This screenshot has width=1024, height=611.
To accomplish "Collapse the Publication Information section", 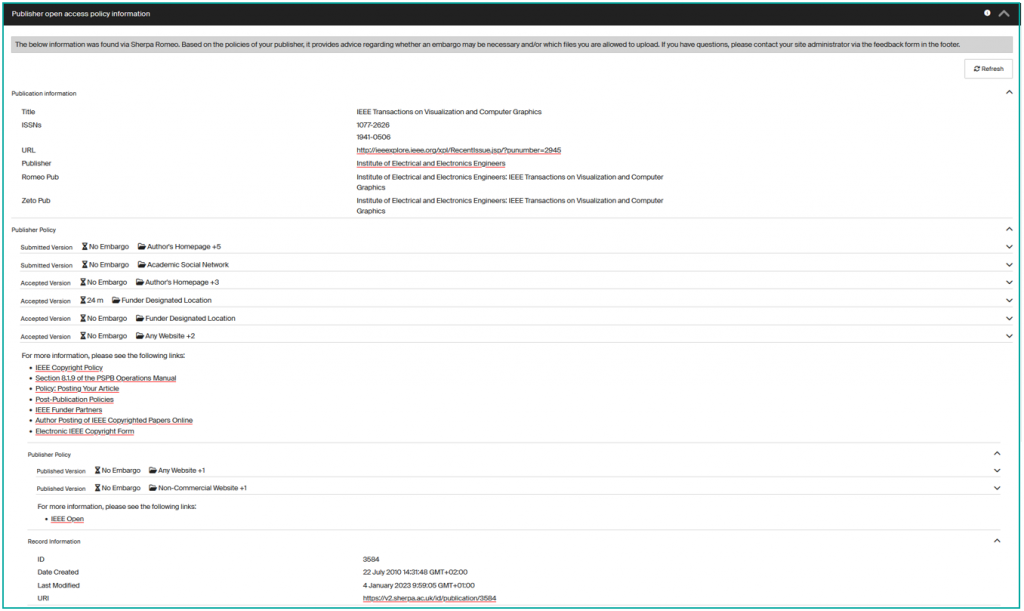I will coord(1009,93).
